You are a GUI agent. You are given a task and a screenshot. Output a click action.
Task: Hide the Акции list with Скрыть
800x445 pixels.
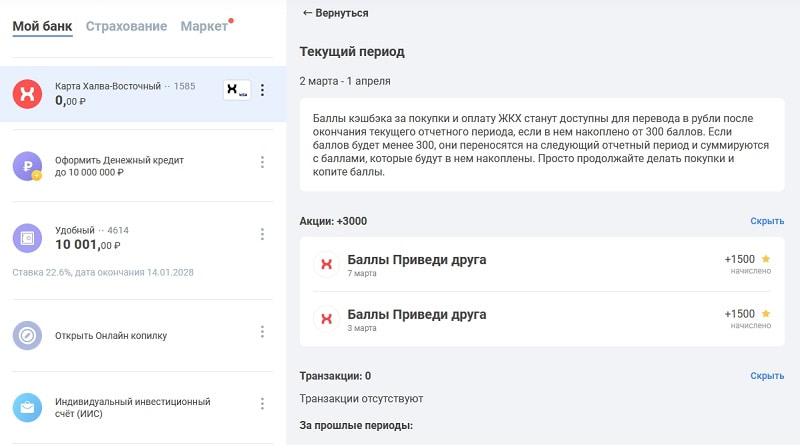[x=767, y=221]
